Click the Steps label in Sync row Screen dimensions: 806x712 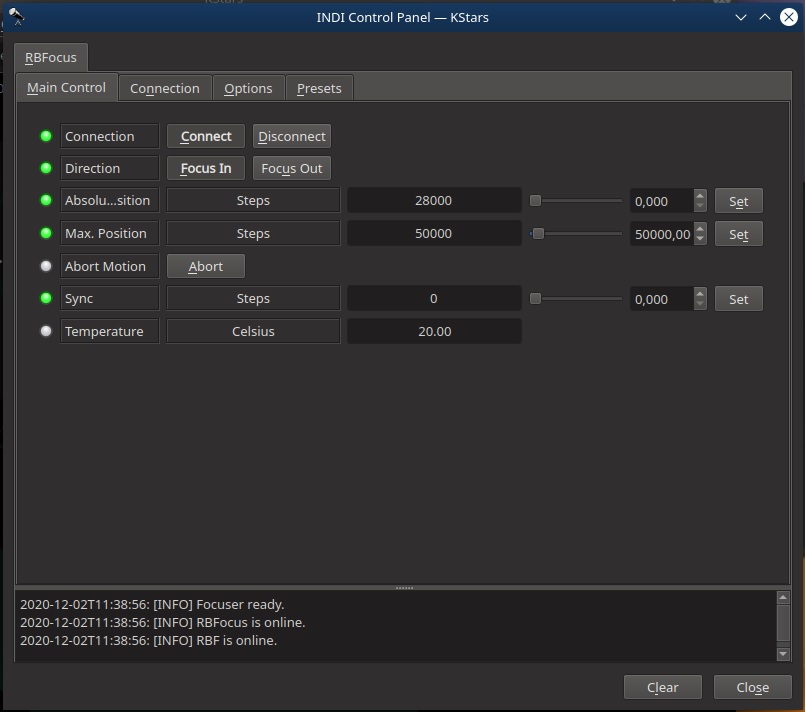(x=253, y=298)
